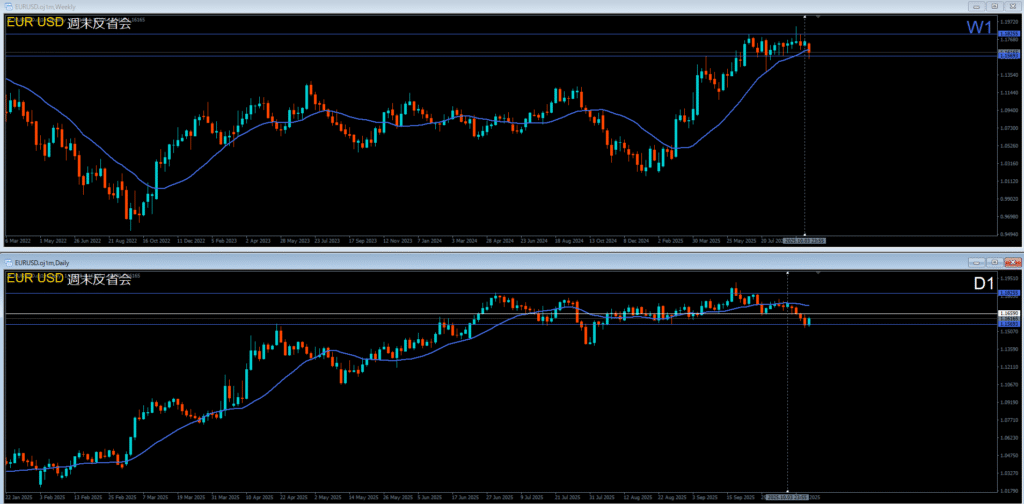This screenshot has height=504, width=1024.
Task: Select the D1 label on the lower chart
Action: (x=983, y=284)
